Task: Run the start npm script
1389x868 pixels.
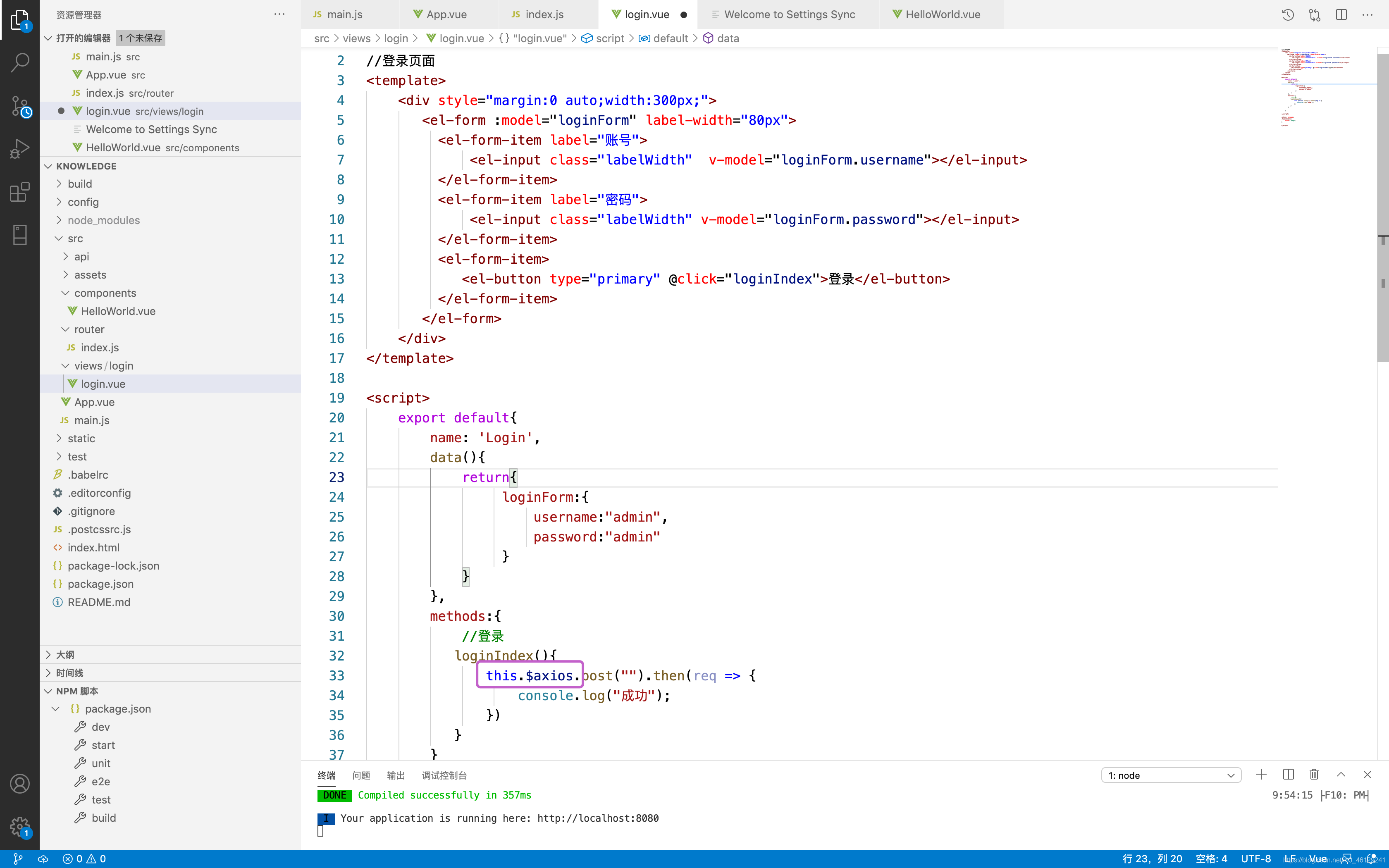Action: (103, 745)
